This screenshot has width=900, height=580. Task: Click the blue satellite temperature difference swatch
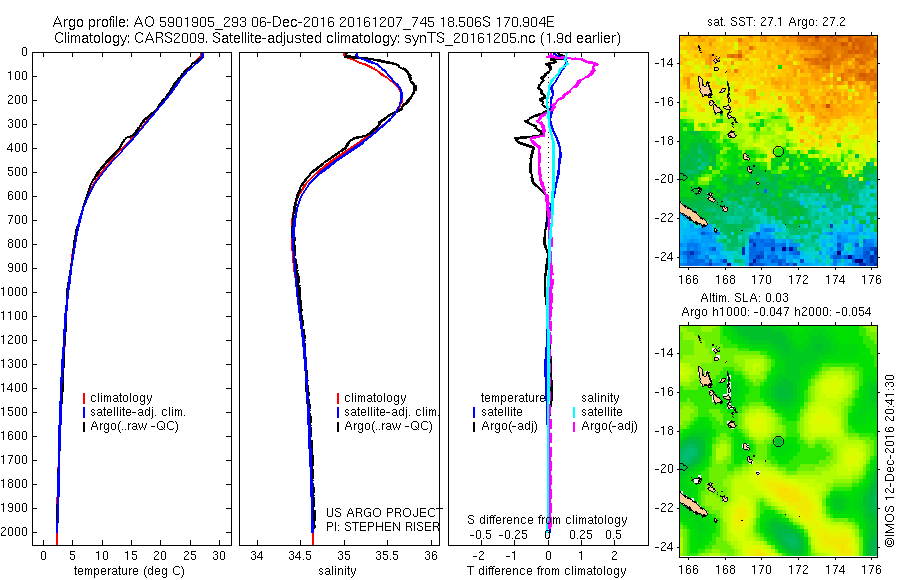[474, 412]
